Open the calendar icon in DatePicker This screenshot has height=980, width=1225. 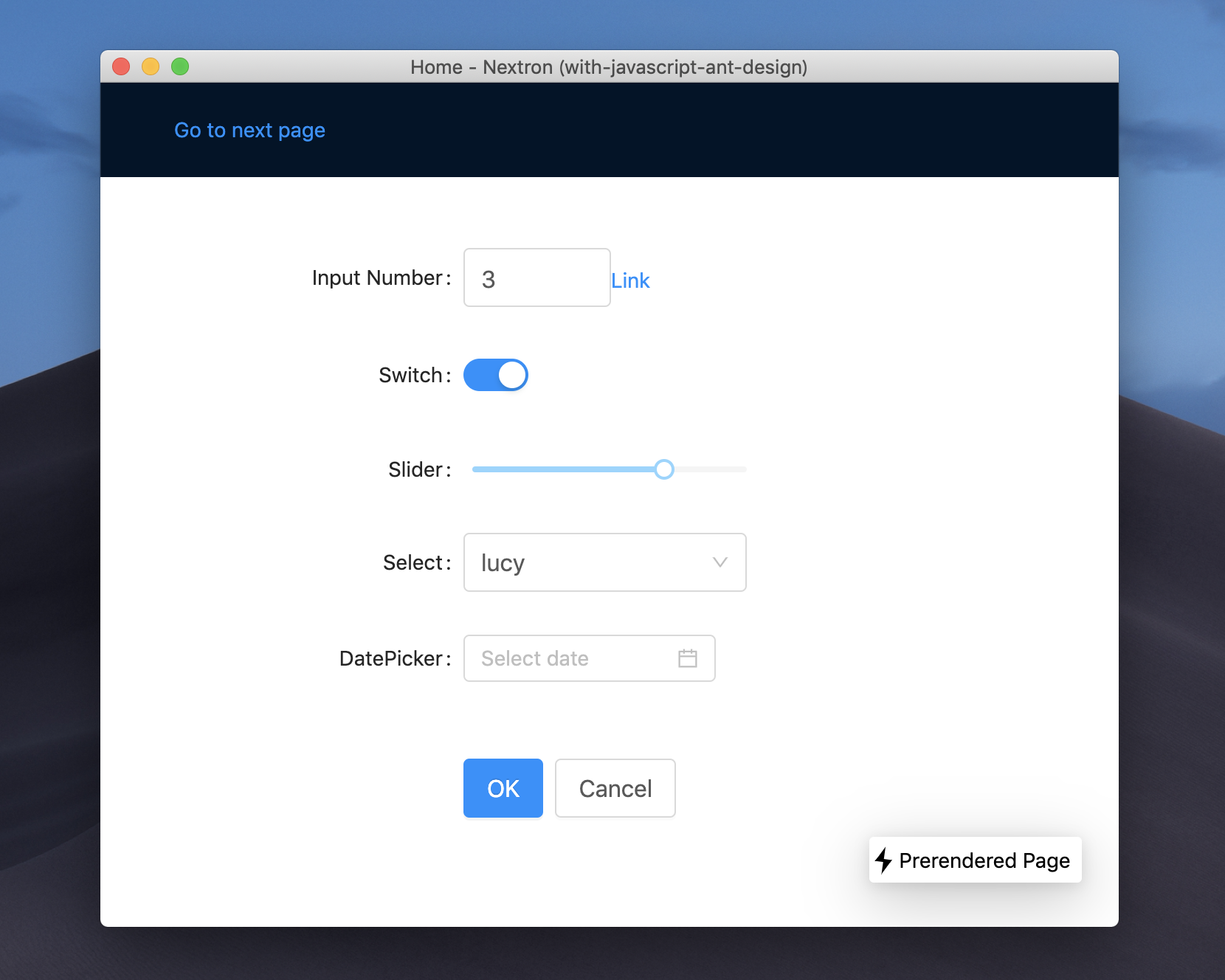(687, 658)
